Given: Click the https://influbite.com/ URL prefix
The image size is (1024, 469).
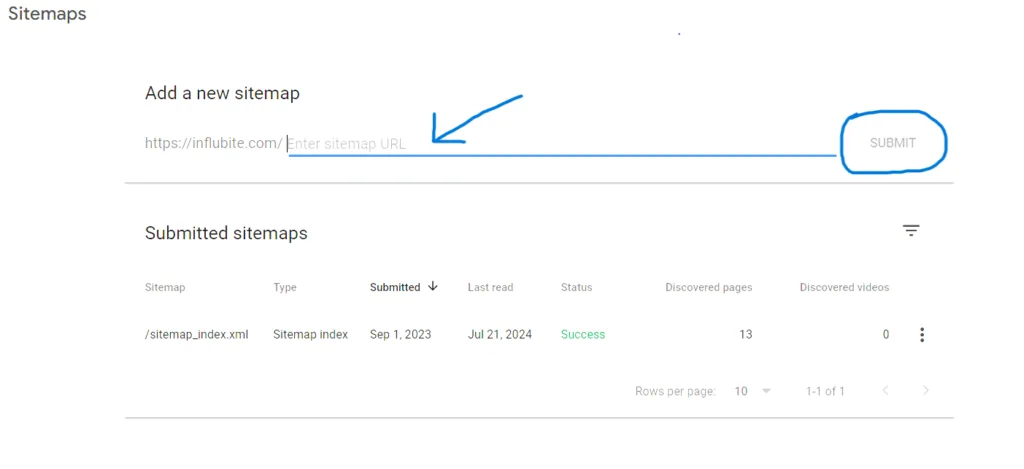Looking at the screenshot, I should pyautogui.click(x=214, y=143).
